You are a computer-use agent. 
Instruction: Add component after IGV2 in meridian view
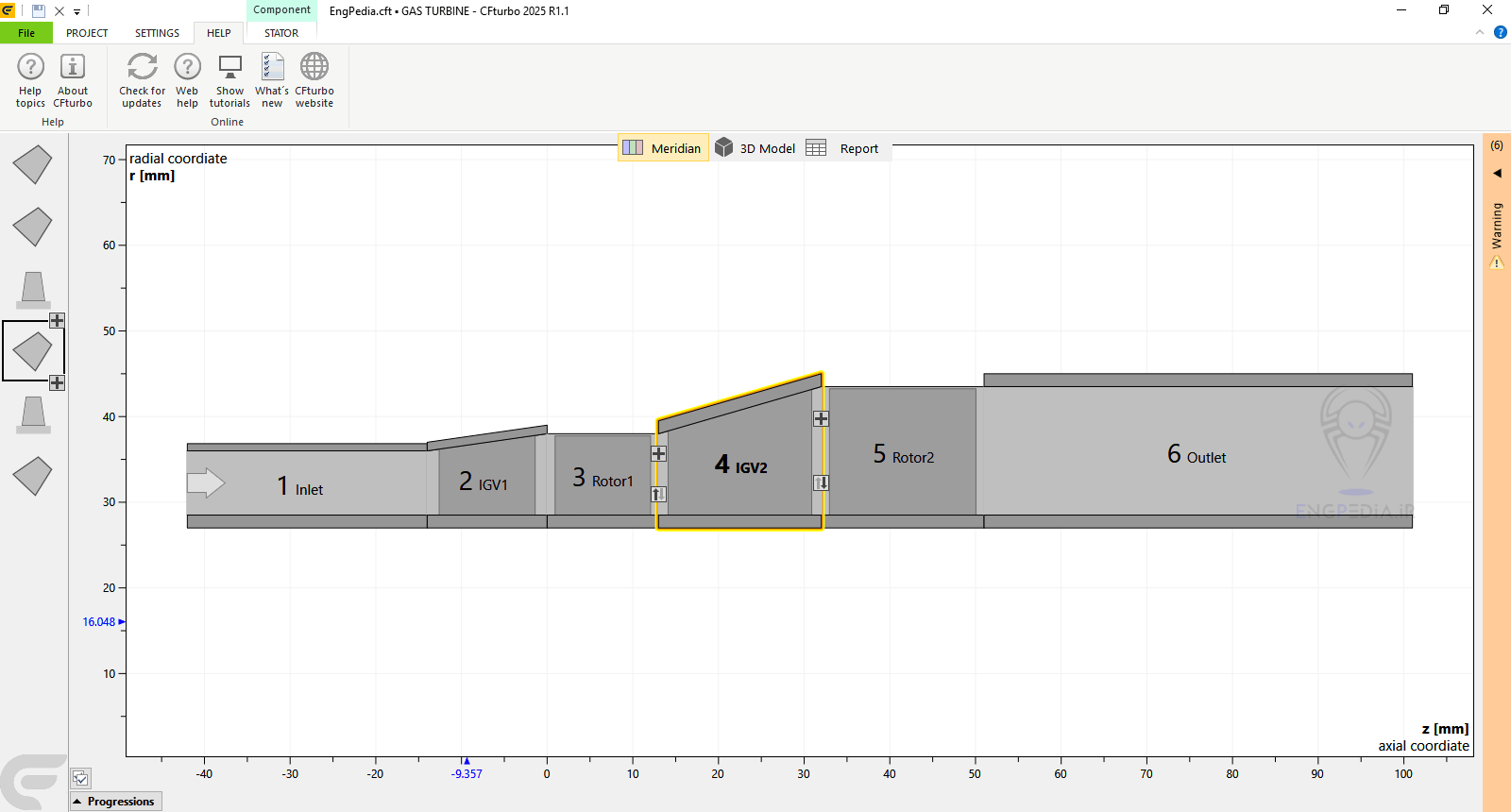pyautogui.click(x=822, y=418)
